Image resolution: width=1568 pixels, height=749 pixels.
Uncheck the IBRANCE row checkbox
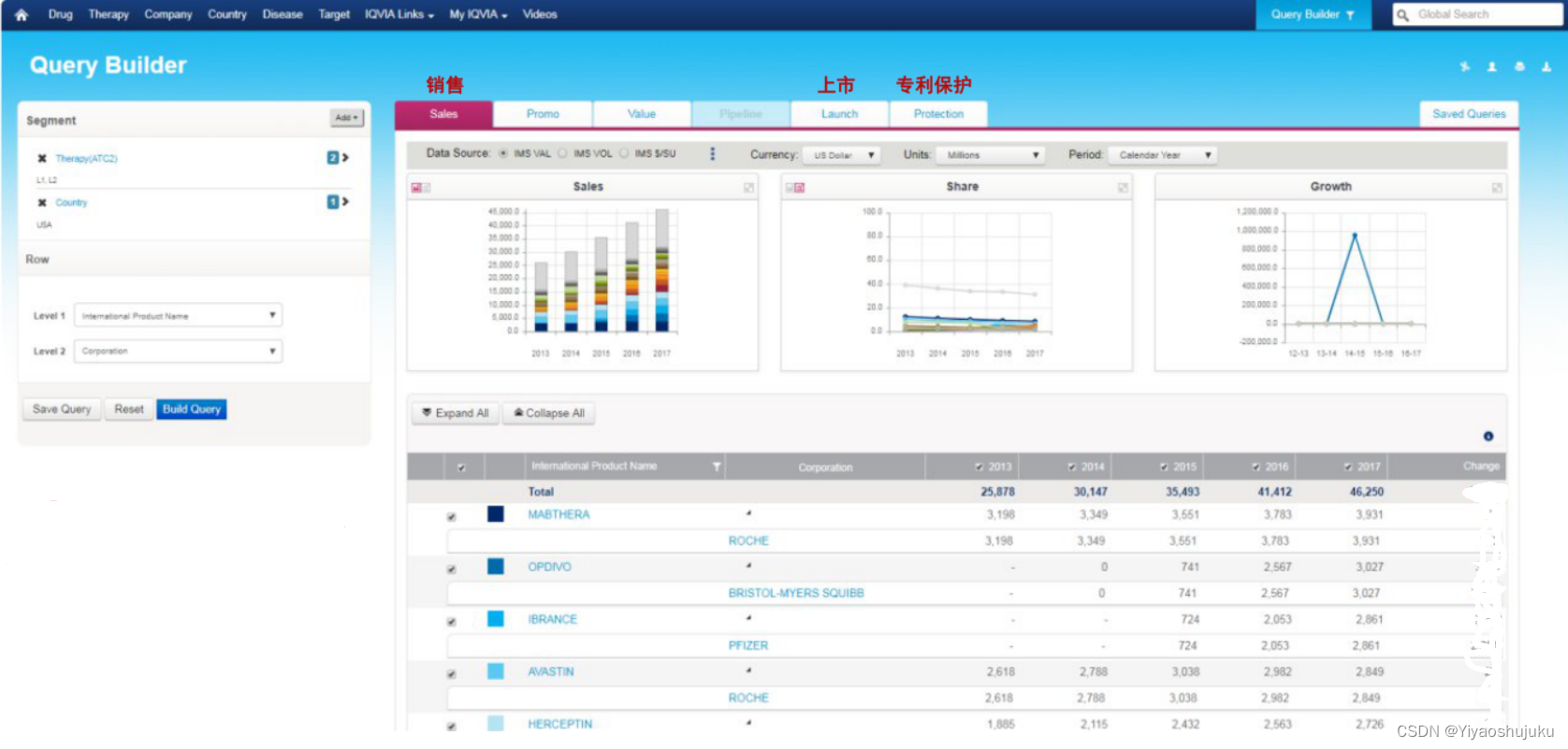click(x=452, y=622)
